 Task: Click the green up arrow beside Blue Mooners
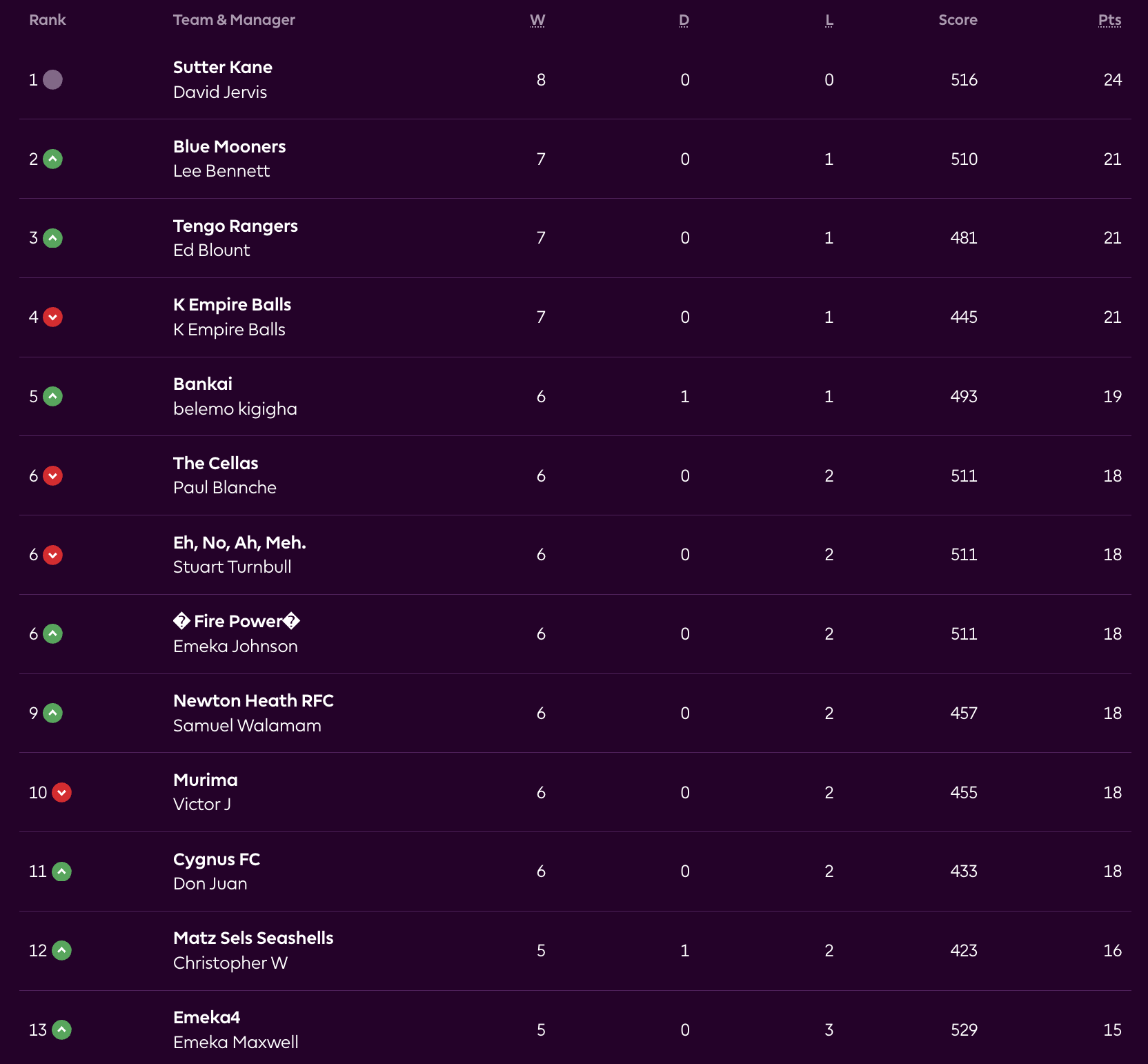point(52,159)
